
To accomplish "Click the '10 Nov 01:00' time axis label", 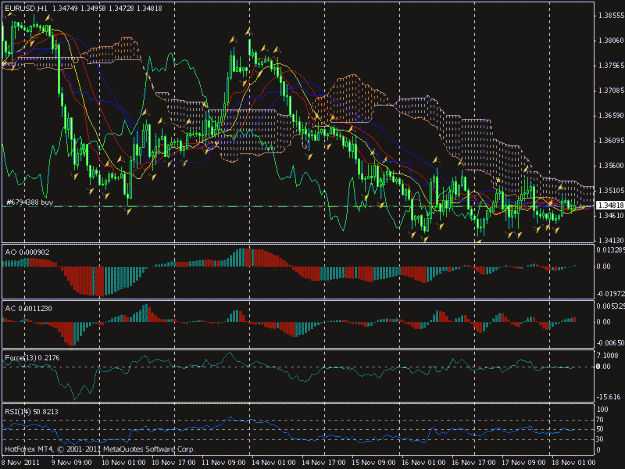I will pos(124,463).
